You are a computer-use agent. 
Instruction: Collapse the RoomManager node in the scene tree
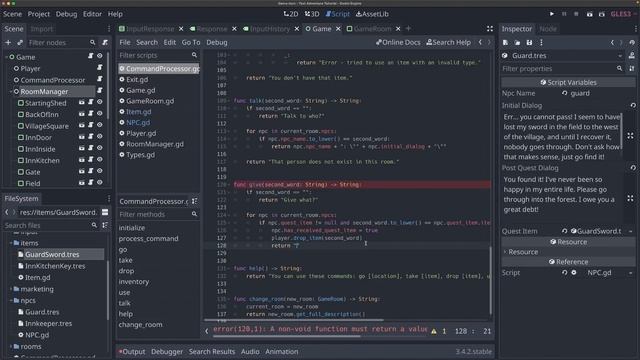11,91
